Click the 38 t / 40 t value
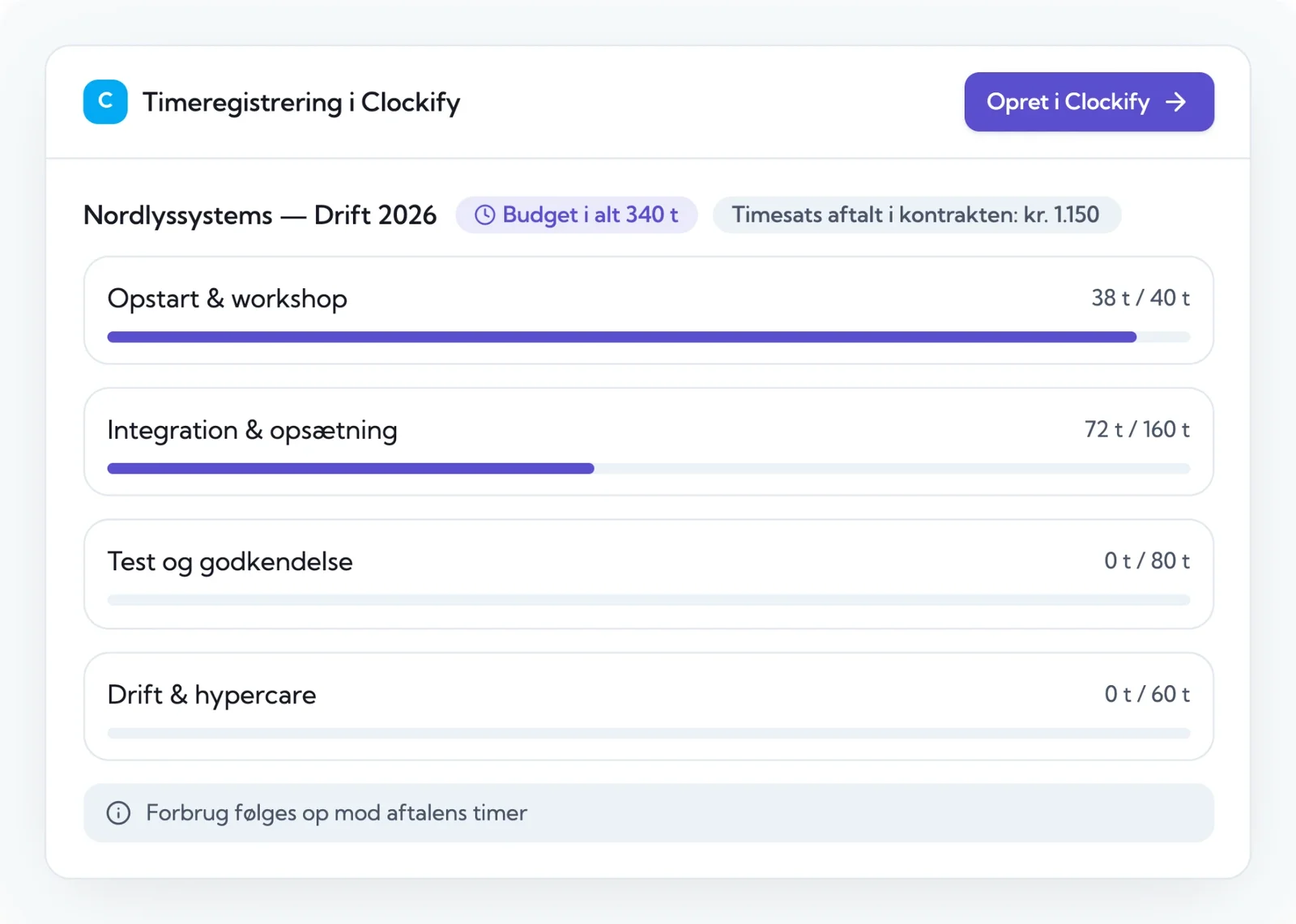Viewport: 1296px width, 924px height. click(1140, 298)
